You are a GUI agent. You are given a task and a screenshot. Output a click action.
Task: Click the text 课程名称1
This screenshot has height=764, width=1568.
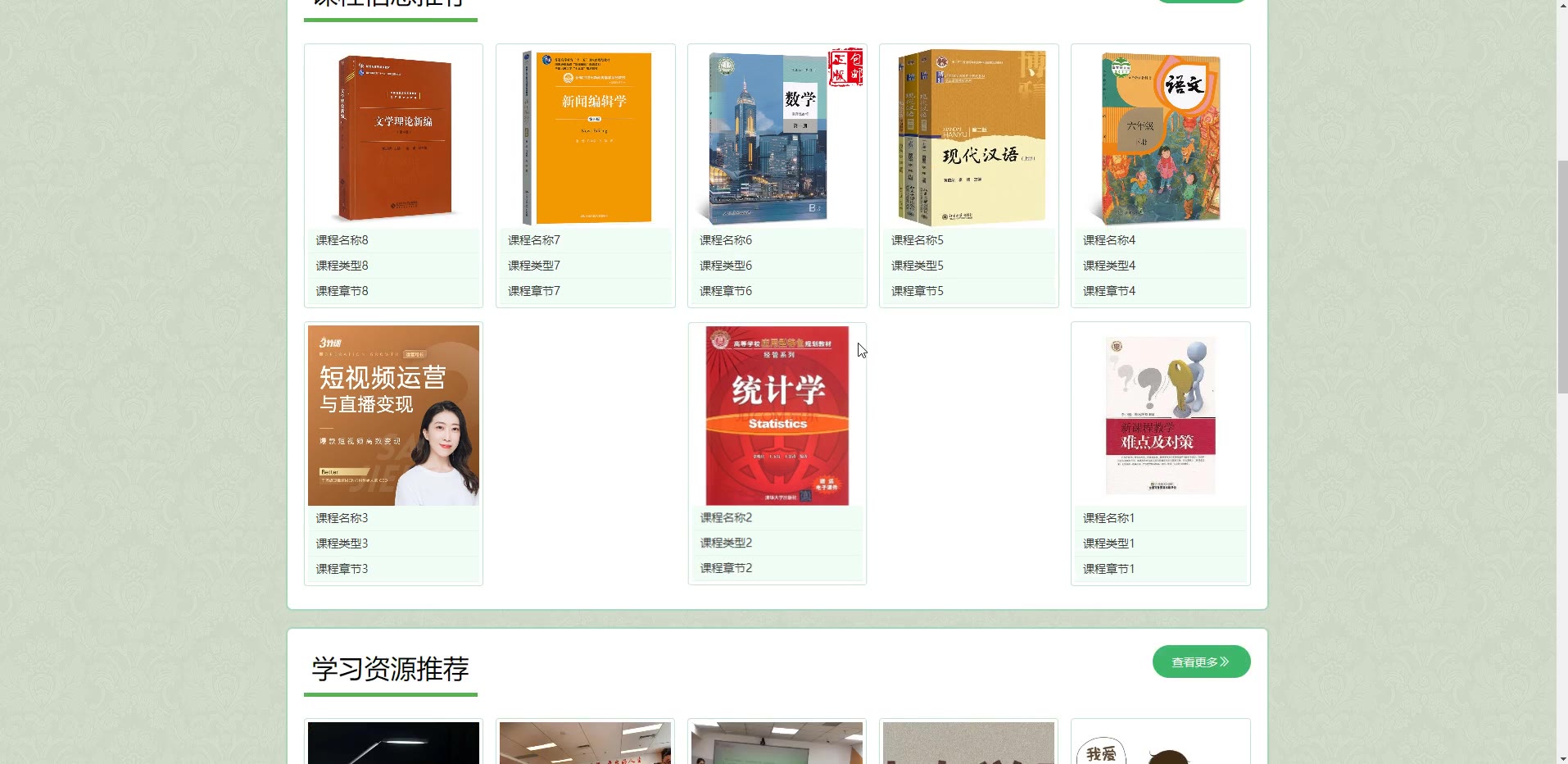tap(1109, 518)
